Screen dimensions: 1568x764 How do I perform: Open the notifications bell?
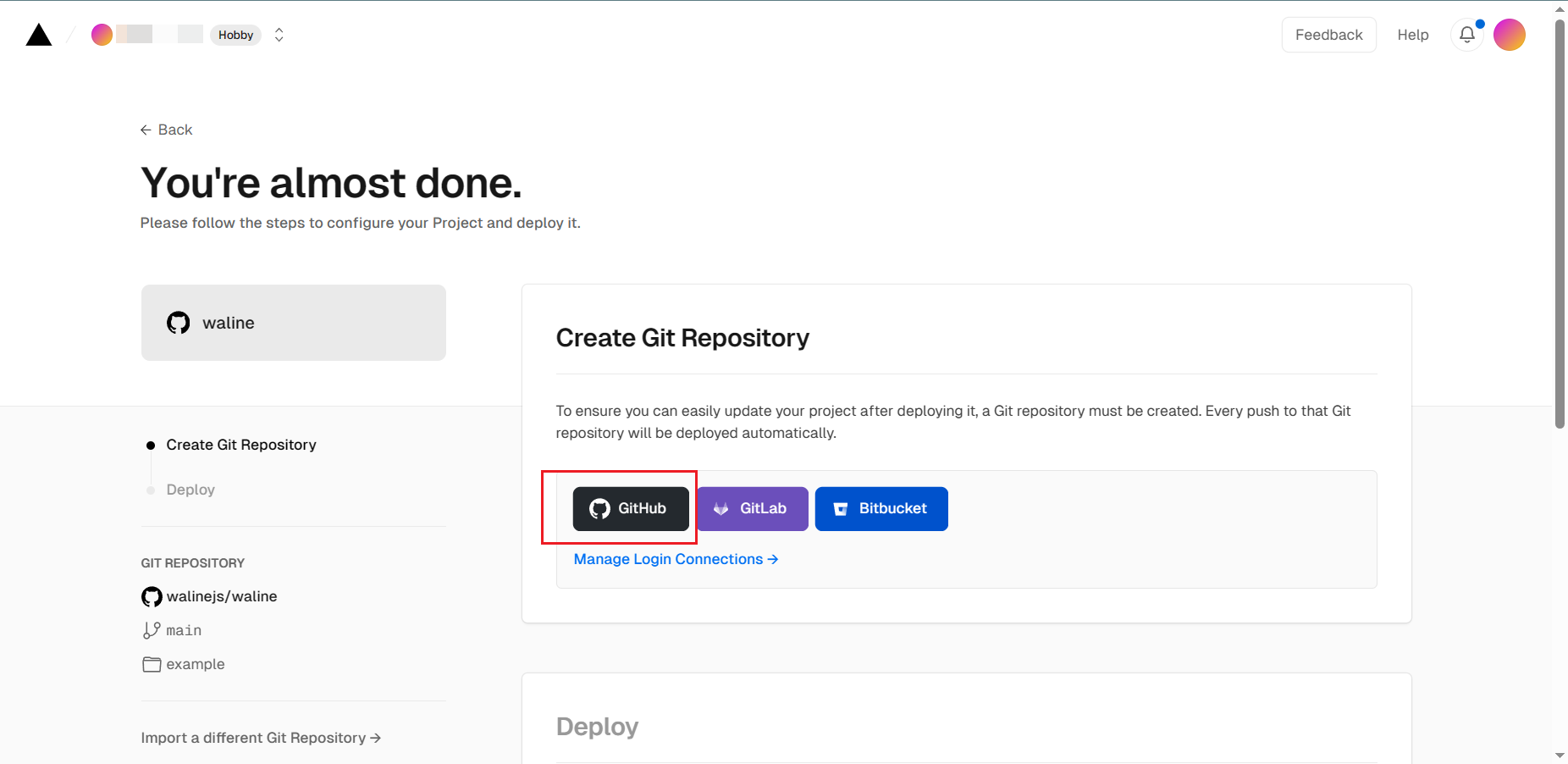[1467, 35]
